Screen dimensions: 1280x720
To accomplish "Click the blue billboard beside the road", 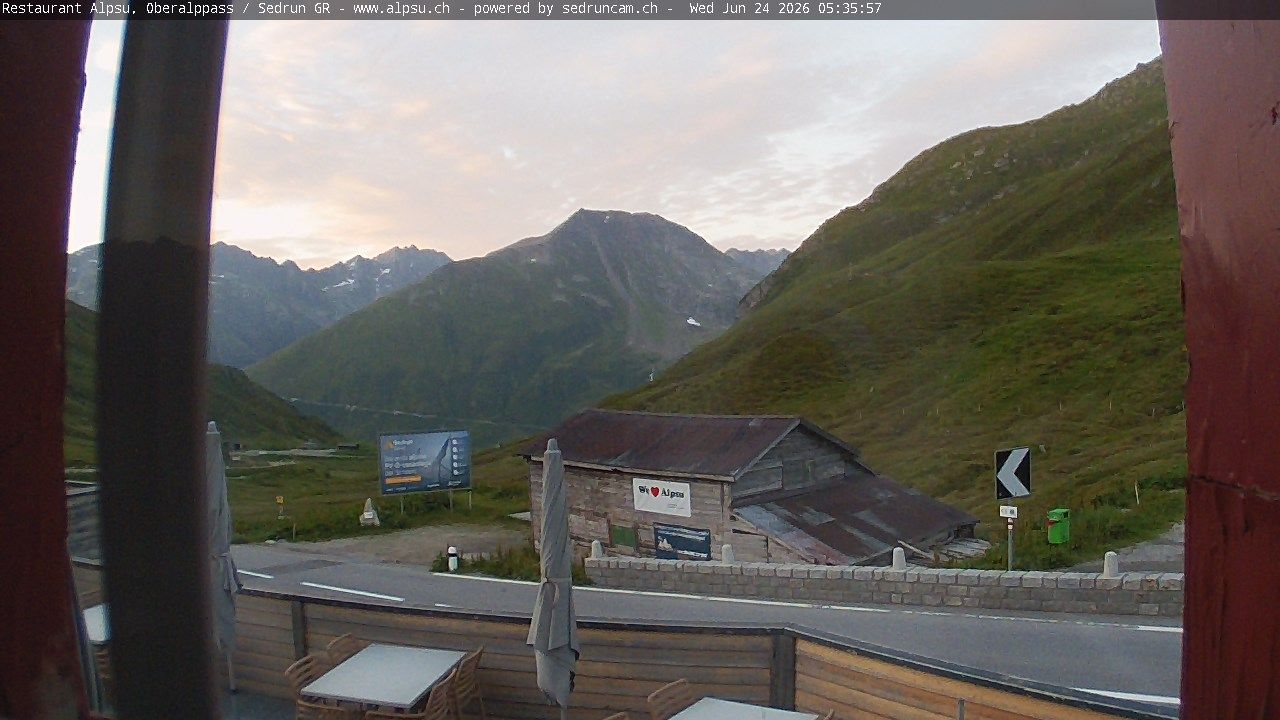I will [x=425, y=462].
